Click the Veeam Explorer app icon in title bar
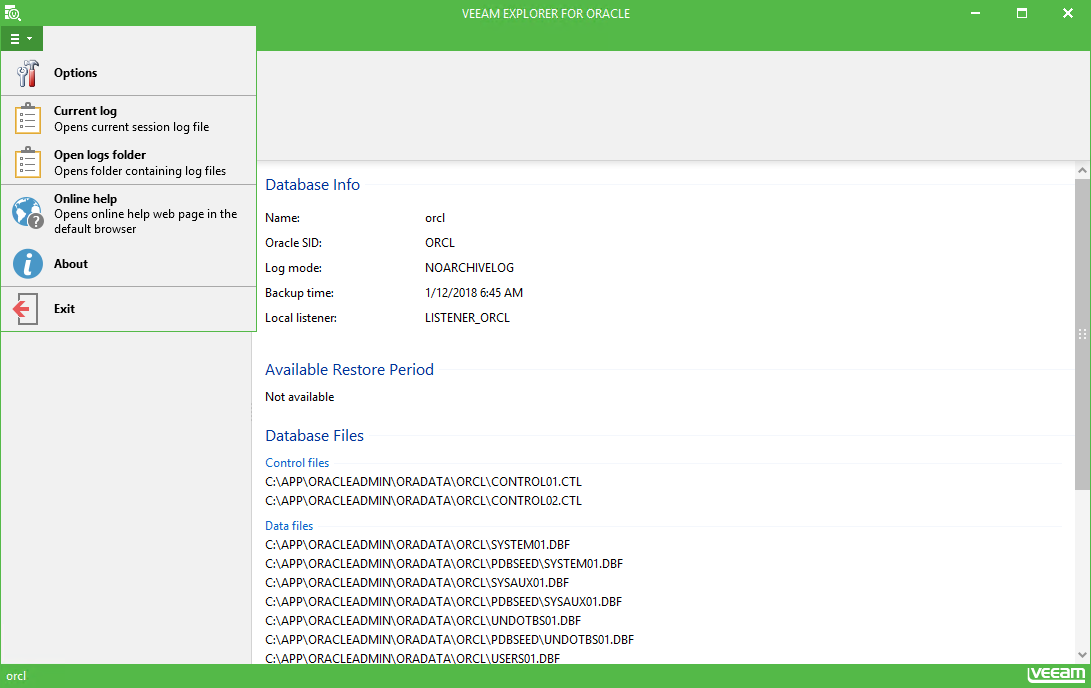 pos(13,13)
